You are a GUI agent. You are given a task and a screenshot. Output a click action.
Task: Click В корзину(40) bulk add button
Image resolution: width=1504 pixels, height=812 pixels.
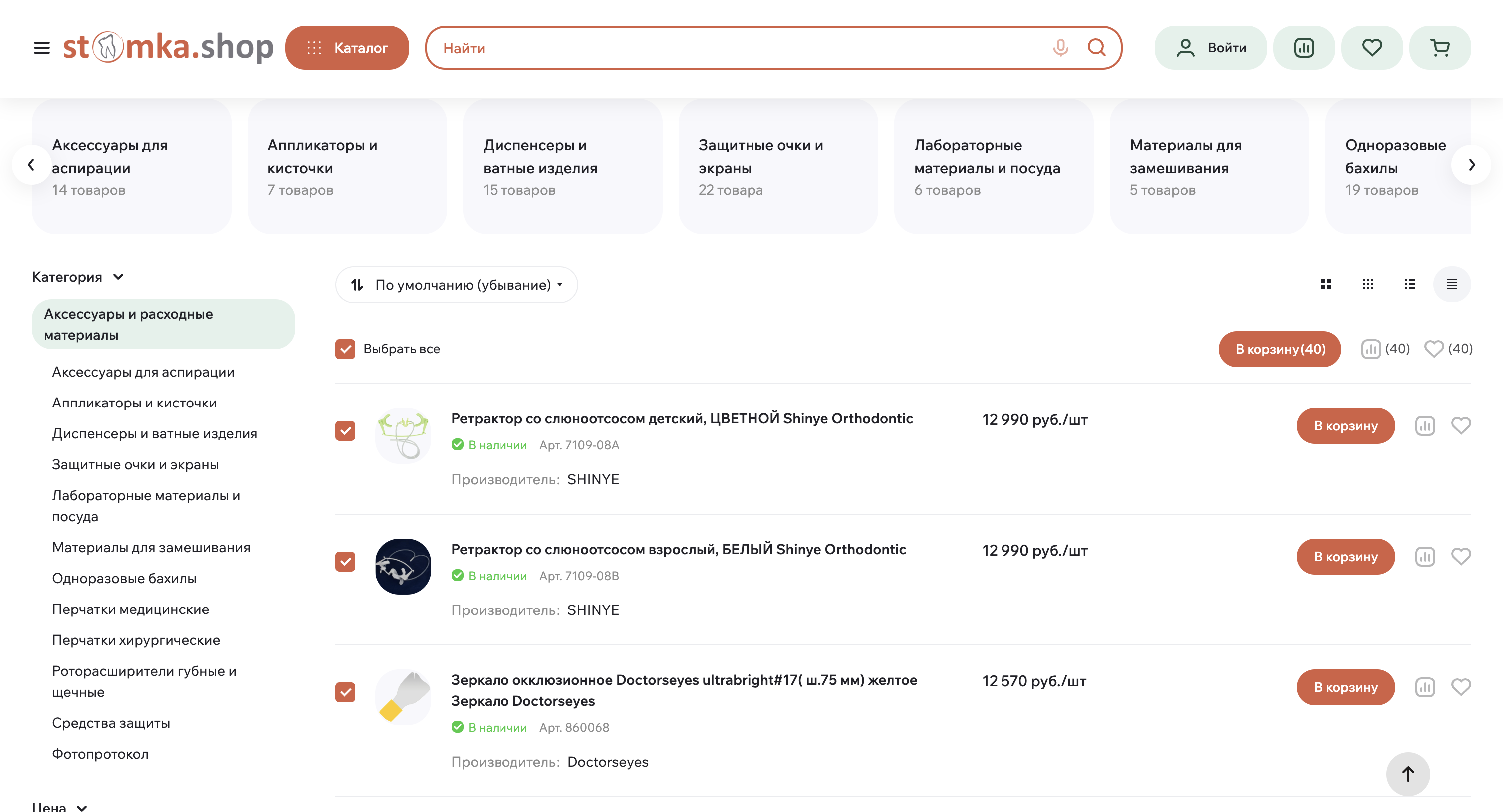pos(1279,349)
